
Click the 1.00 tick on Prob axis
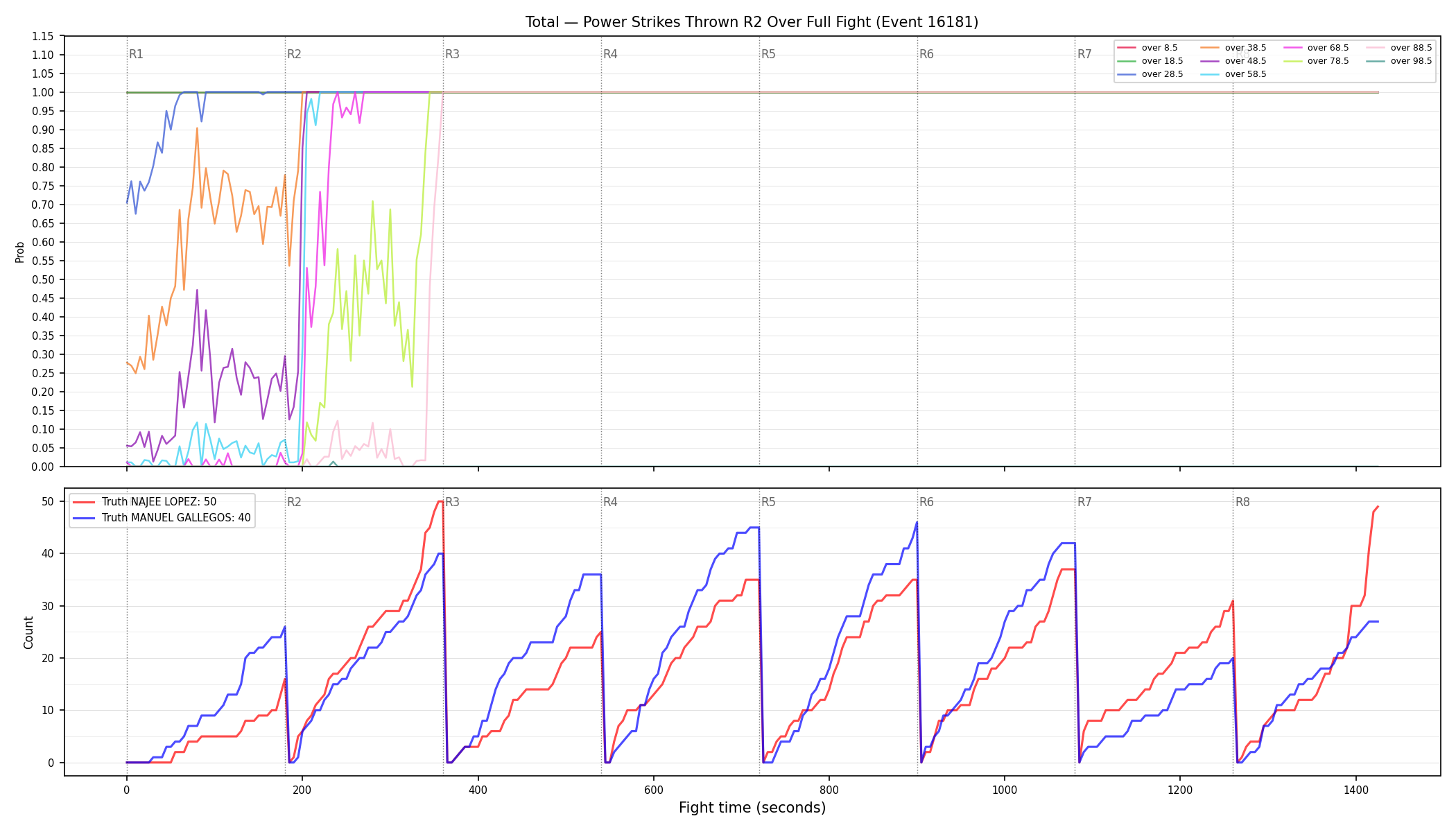click(x=42, y=92)
